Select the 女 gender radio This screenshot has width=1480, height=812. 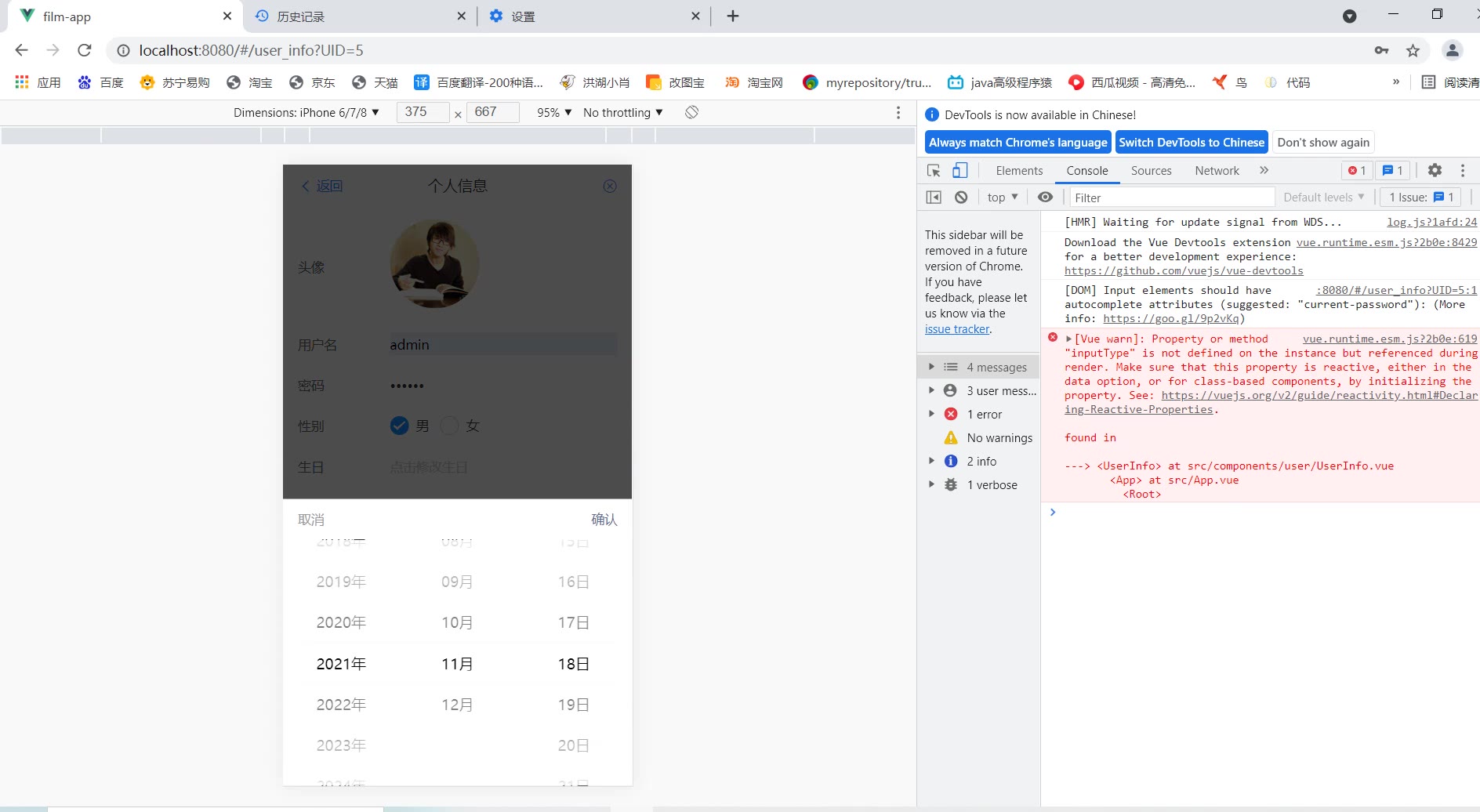[449, 426]
